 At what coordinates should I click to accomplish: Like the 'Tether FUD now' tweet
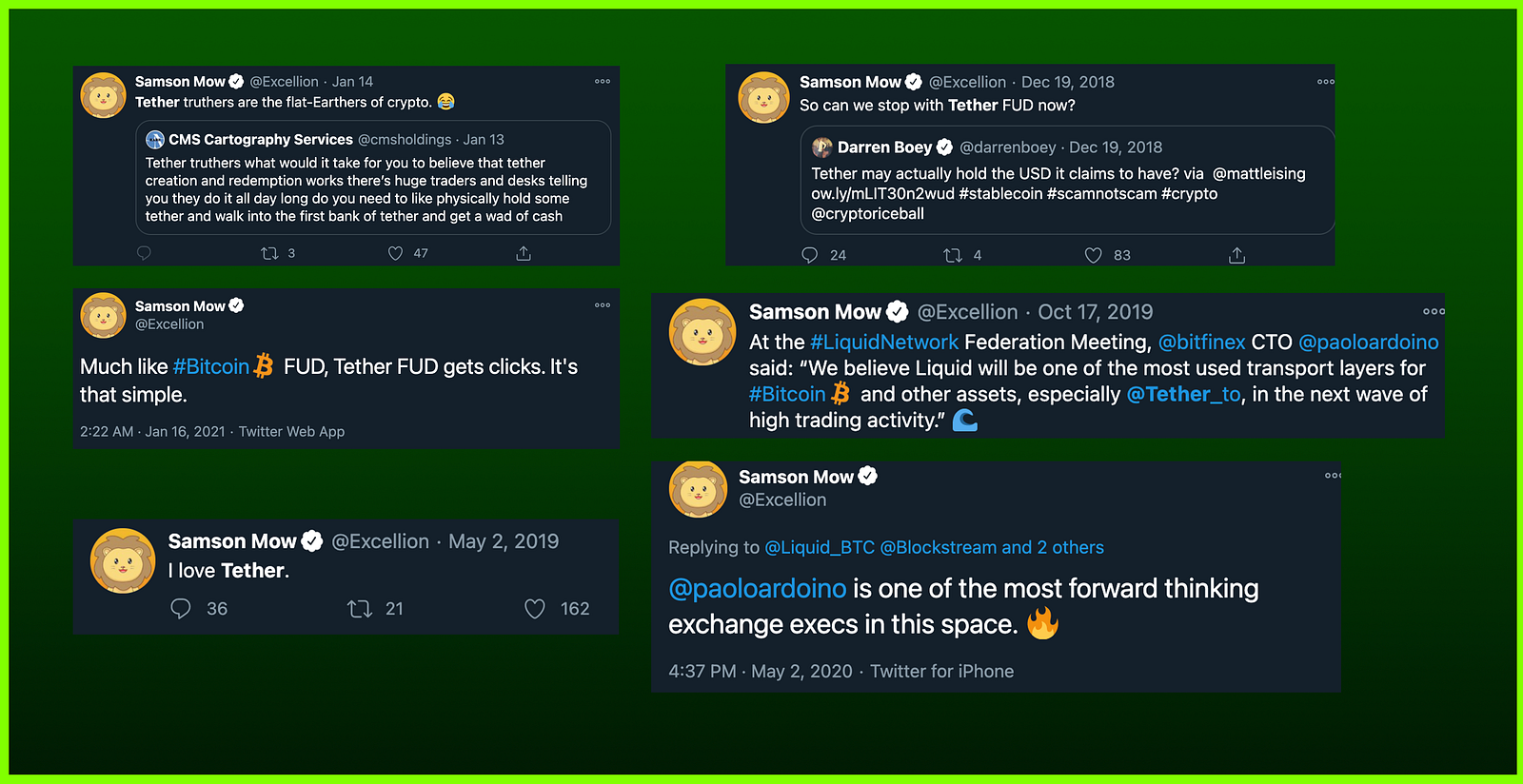click(x=1094, y=255)
